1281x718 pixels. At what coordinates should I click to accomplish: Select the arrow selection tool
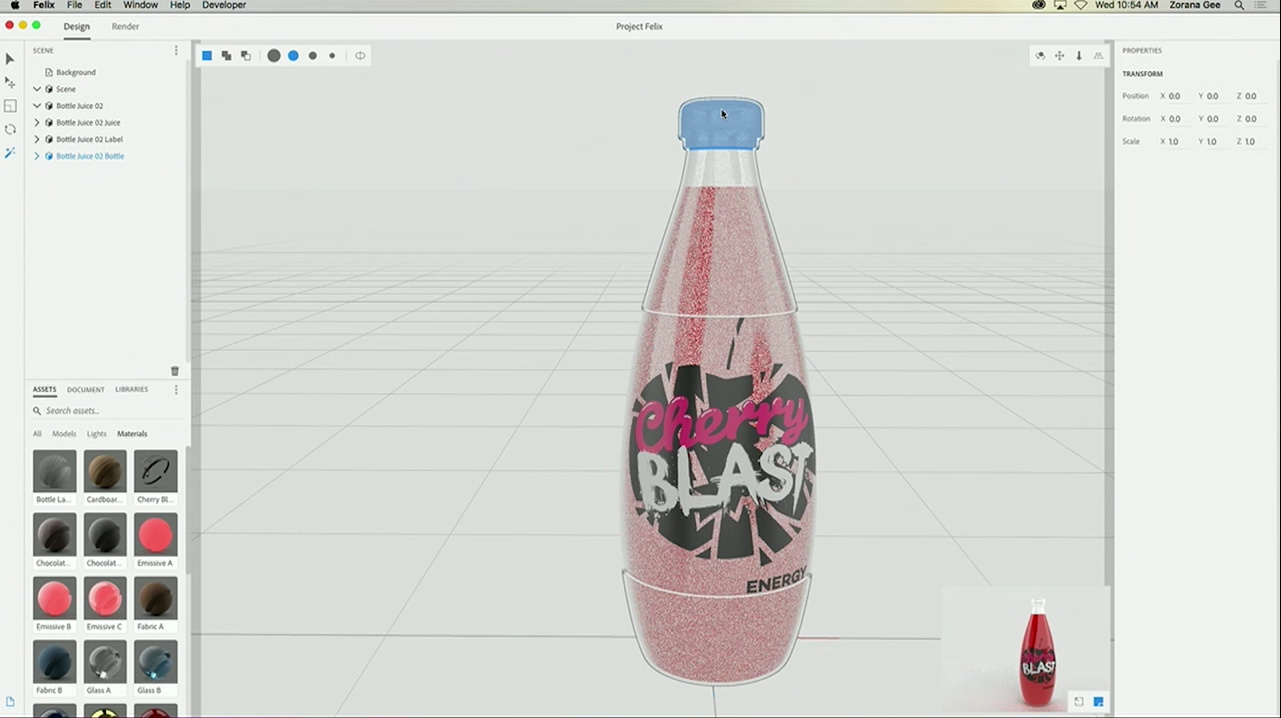10,59
